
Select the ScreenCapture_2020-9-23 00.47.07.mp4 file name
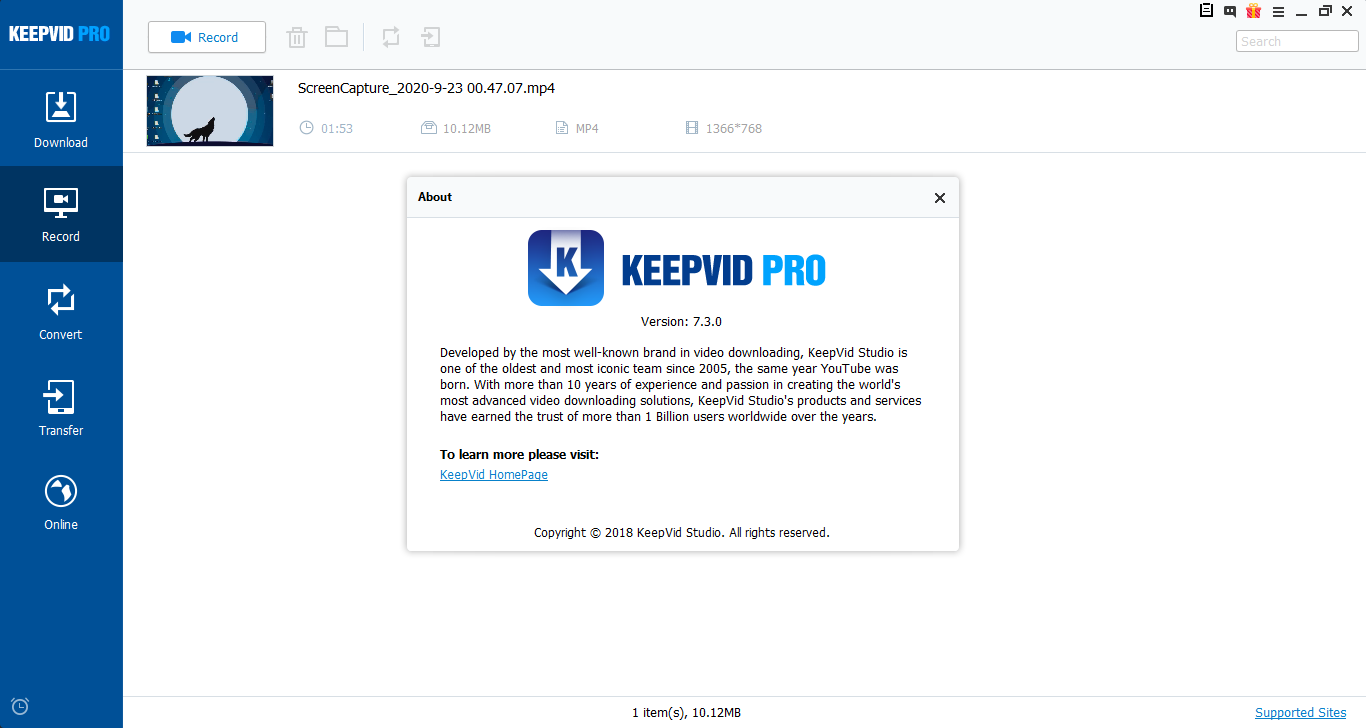click(x=426, y=88)
